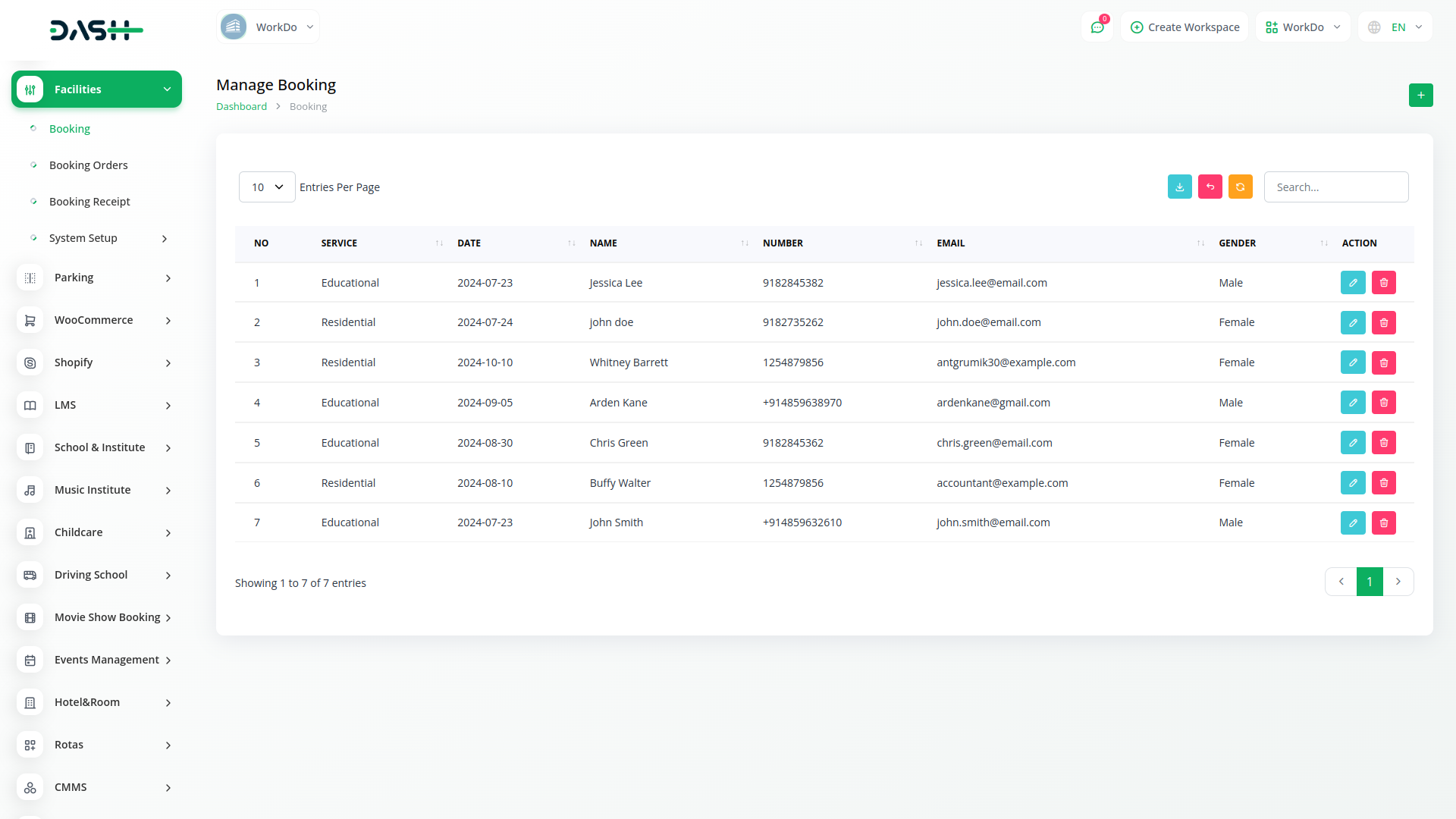
Task: Open the EN language dropdown
Action: coord(1396,27)
